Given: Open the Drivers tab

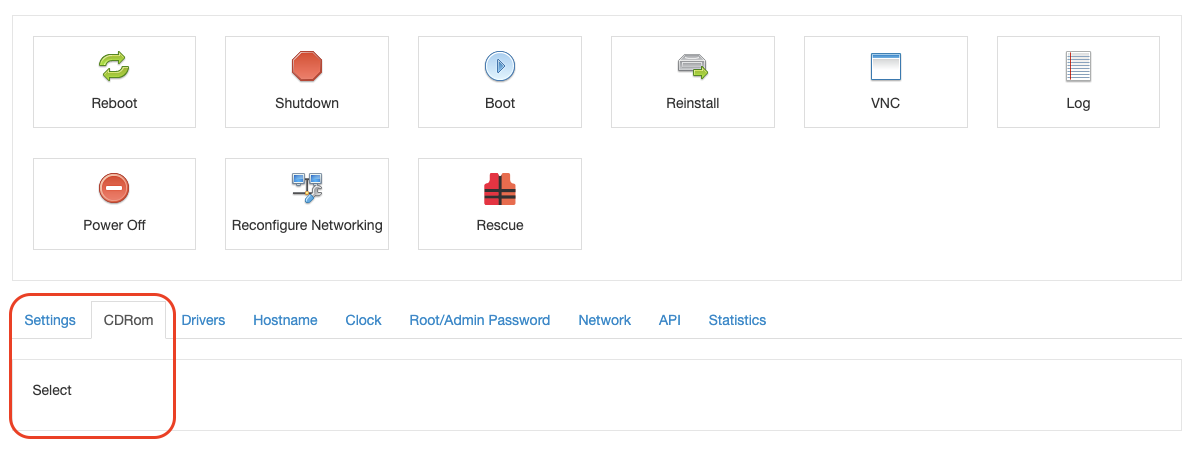Looking at the screenshot, I should coord(203,320).
